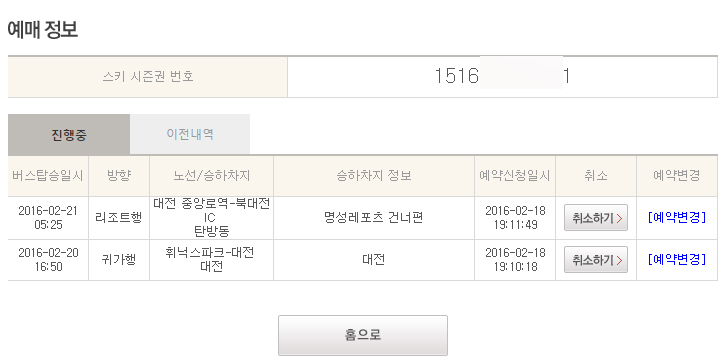Viewport: 723px width, 363px height.
Task: Select the 명성레포츠 건너편 stop cell
Action: click(x=374, y=218)
